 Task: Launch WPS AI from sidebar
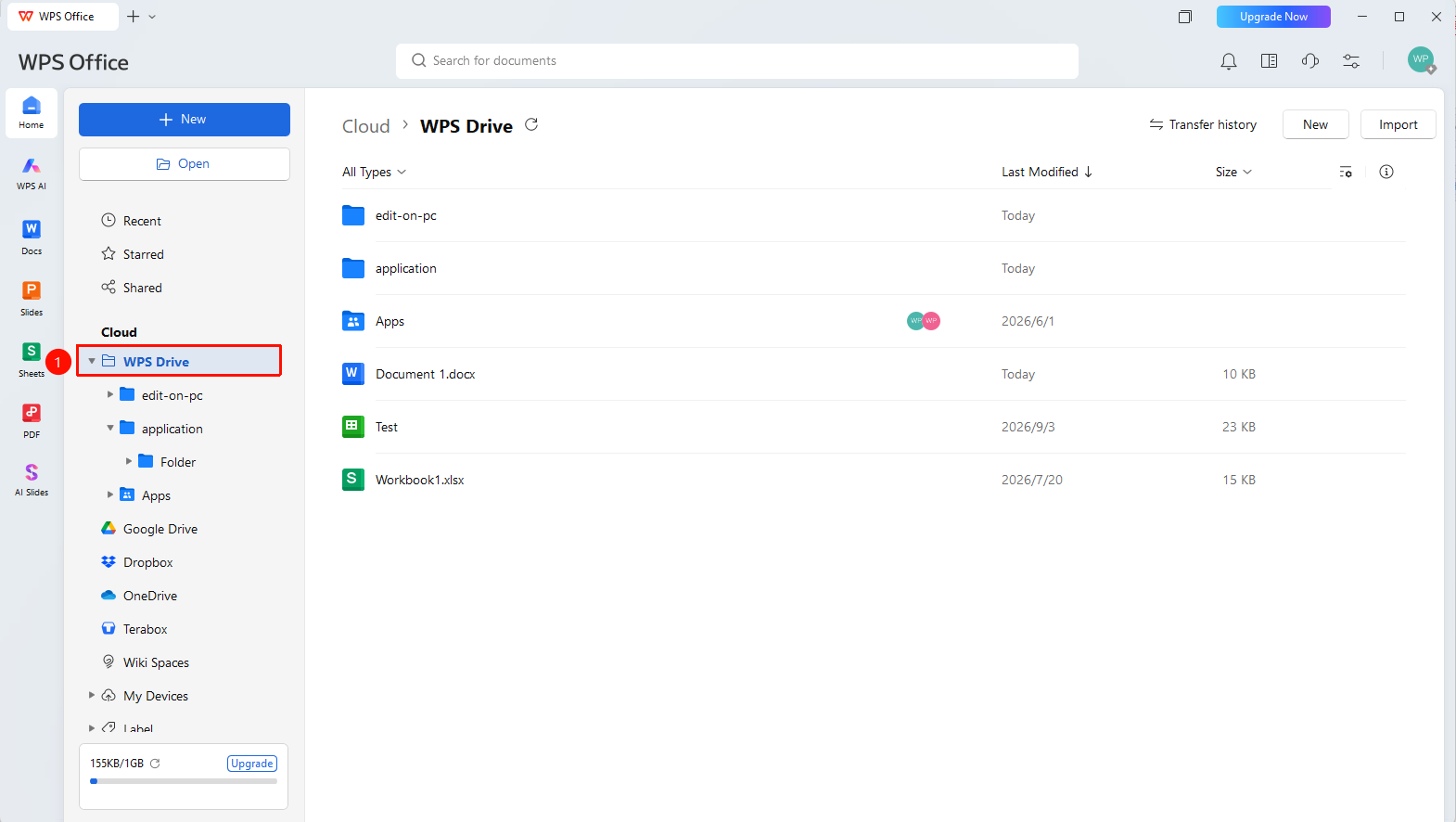tap(32, 173)
